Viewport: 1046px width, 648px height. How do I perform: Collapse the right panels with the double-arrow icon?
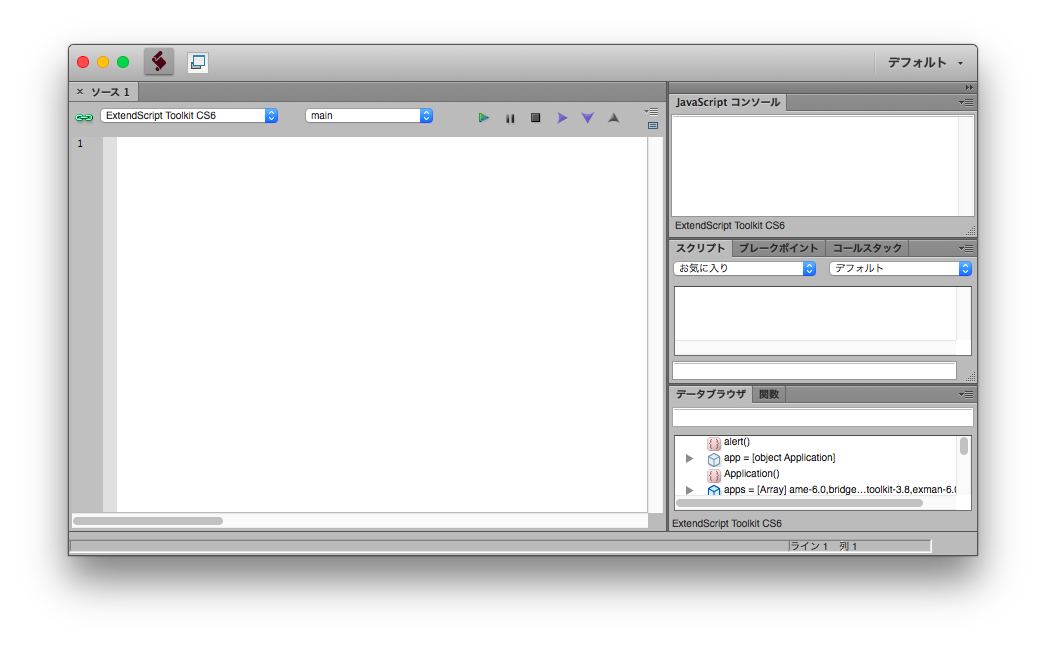[969, 87]
